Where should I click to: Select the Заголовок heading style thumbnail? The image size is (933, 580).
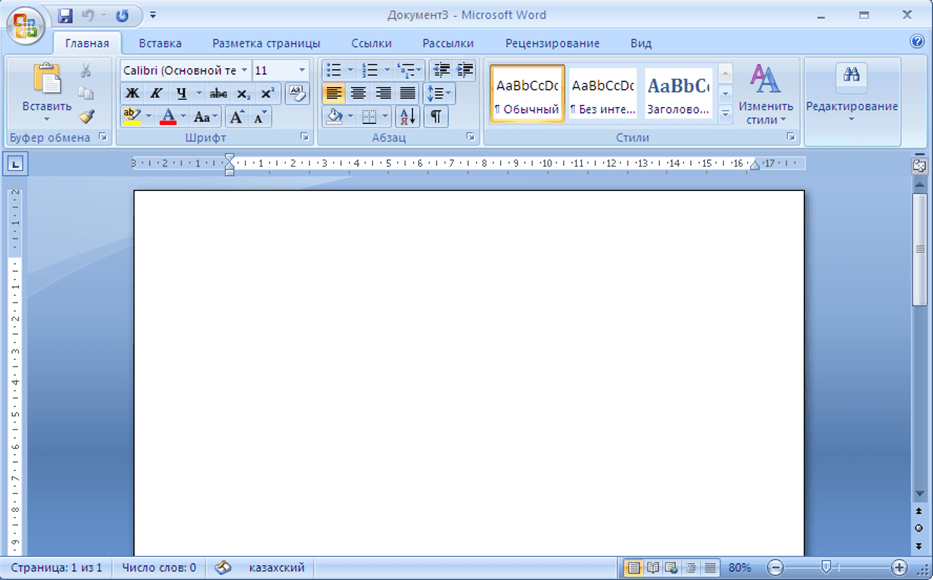point(678,94)
